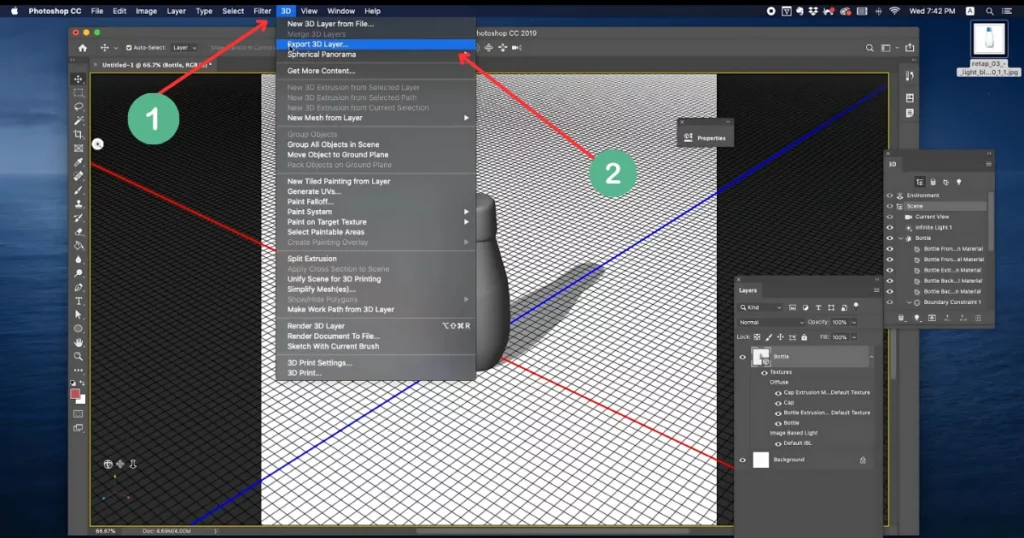Select the Rectangular Marquee tool

click(78, 93)
